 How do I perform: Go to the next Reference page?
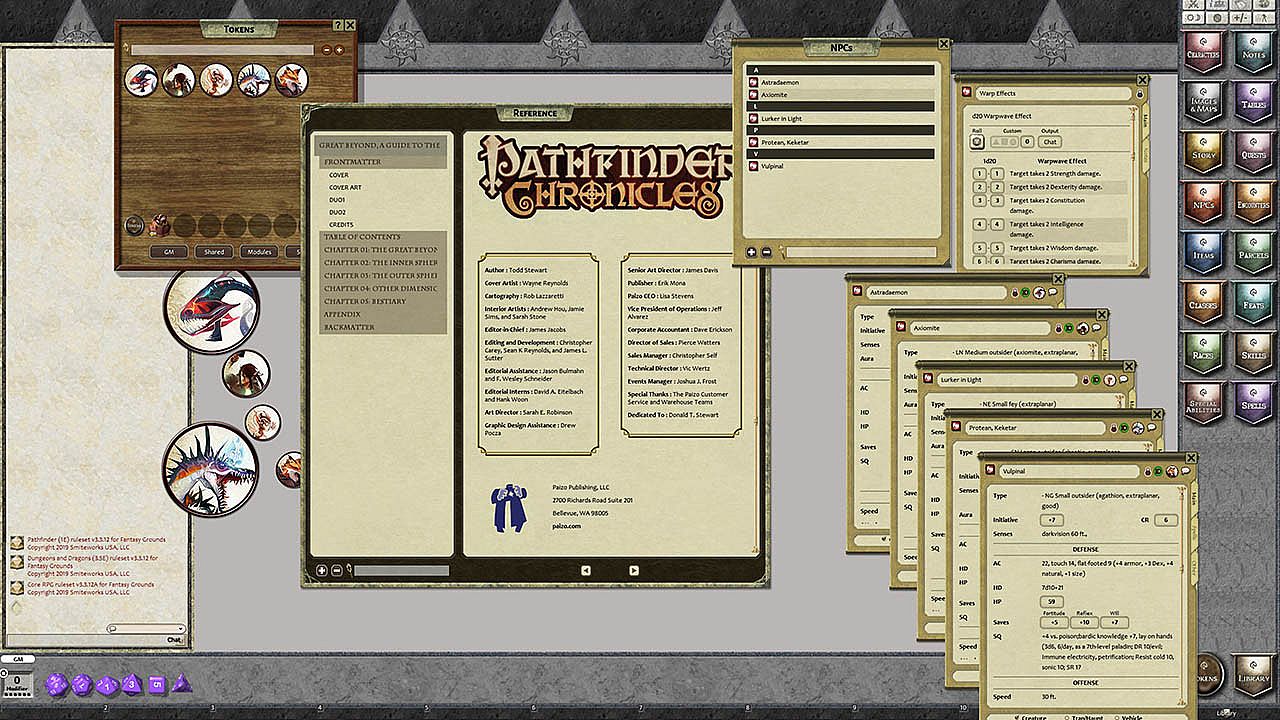(x=633, y=571)
